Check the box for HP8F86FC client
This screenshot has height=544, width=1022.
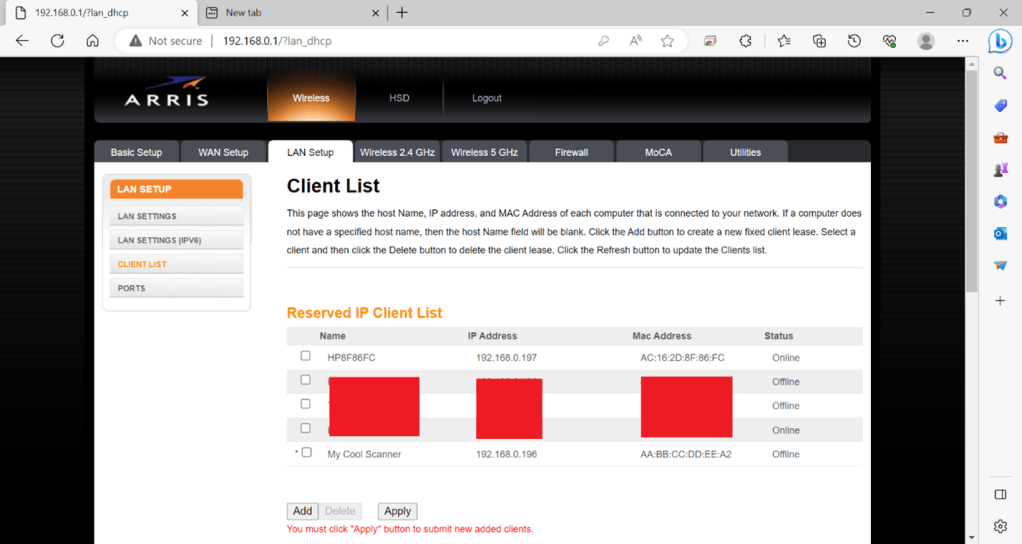click(306, 356)
